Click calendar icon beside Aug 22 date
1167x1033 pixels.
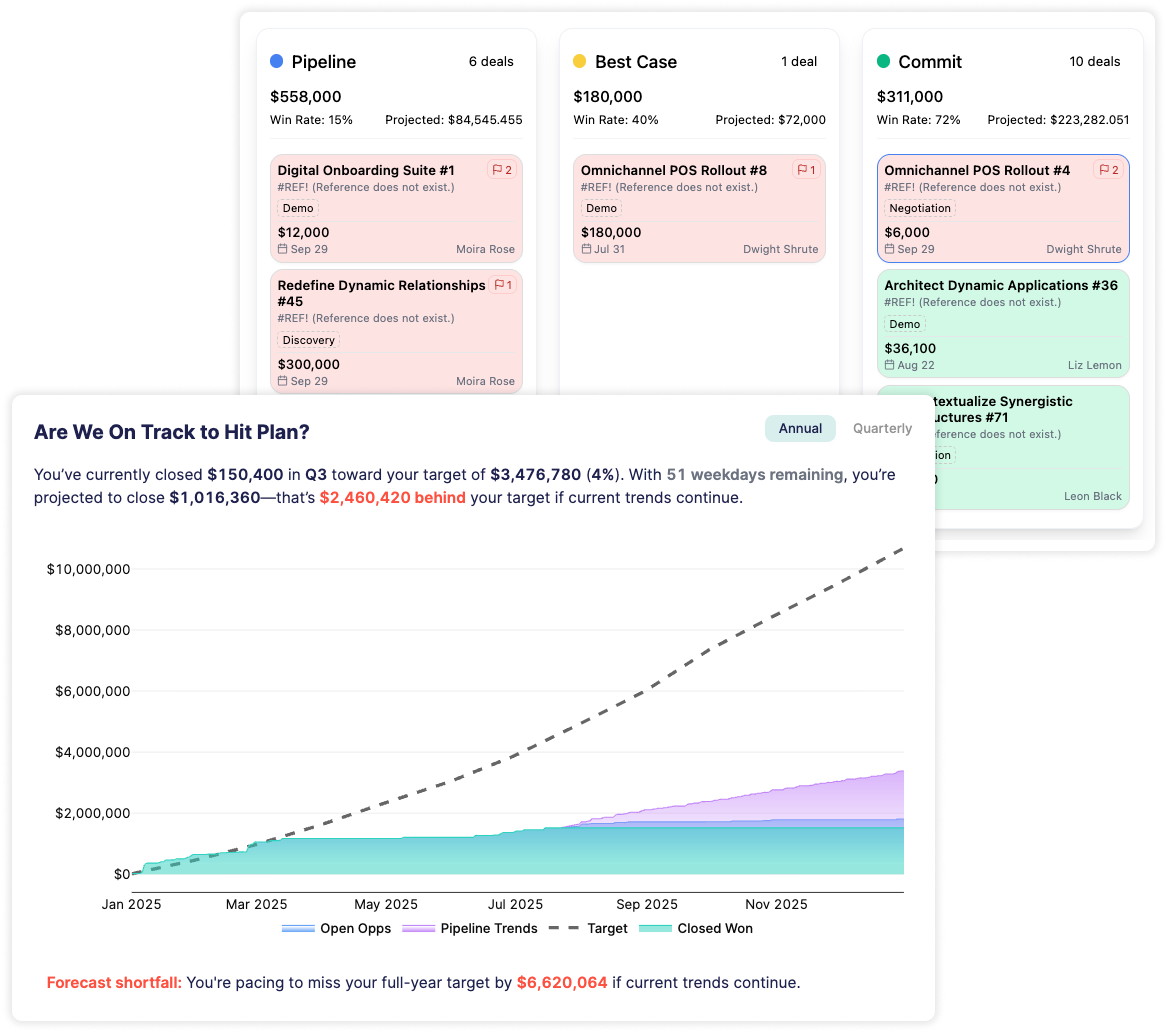[x=890, y=365]
